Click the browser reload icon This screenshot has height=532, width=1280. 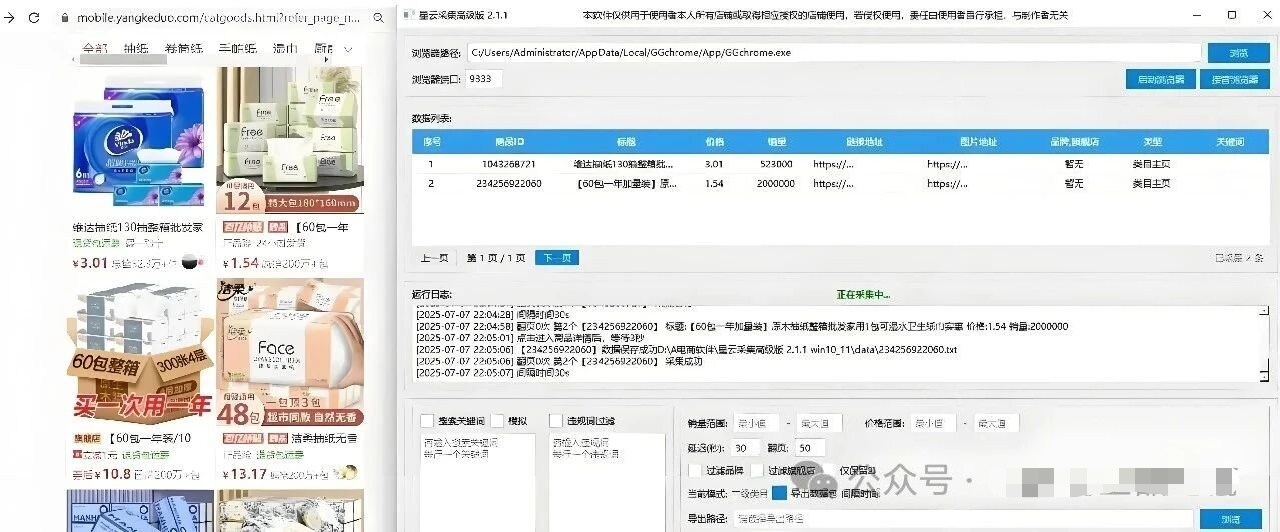tap(34, 18)
